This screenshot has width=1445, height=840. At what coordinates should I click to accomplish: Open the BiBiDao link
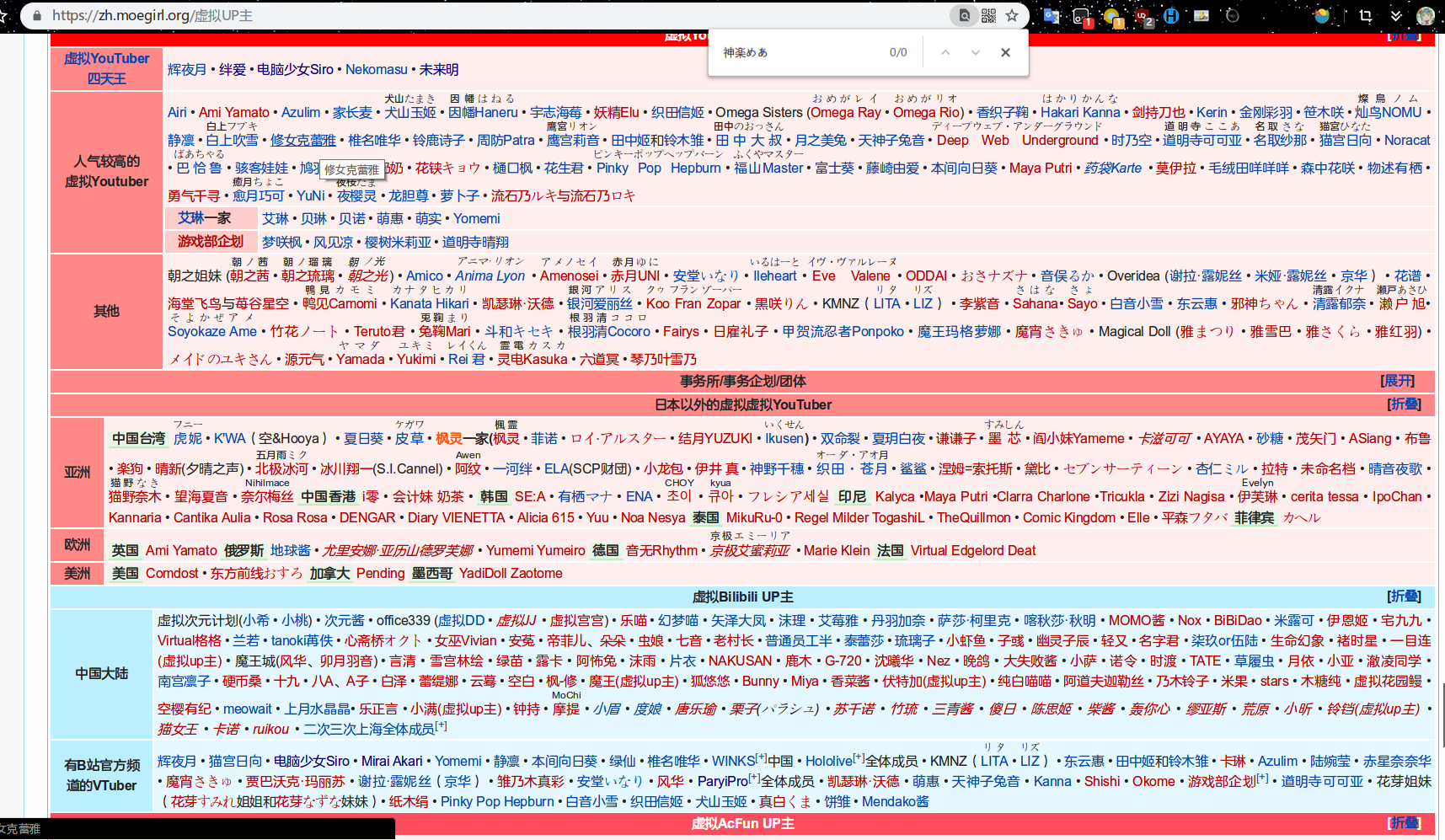[1238, 620]
